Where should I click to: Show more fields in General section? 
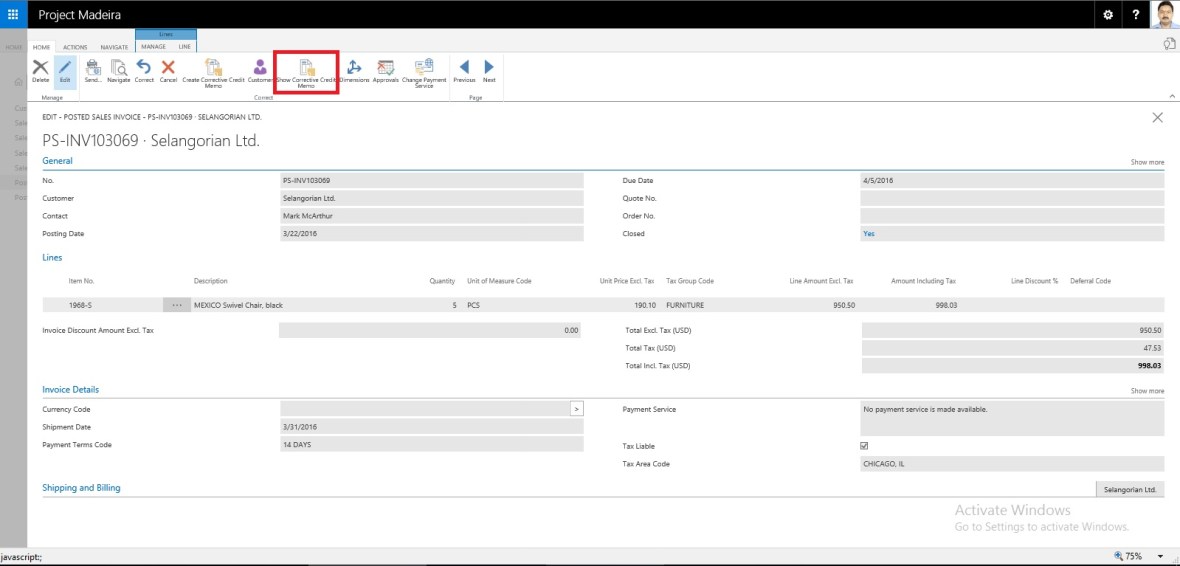(1147, 162)
